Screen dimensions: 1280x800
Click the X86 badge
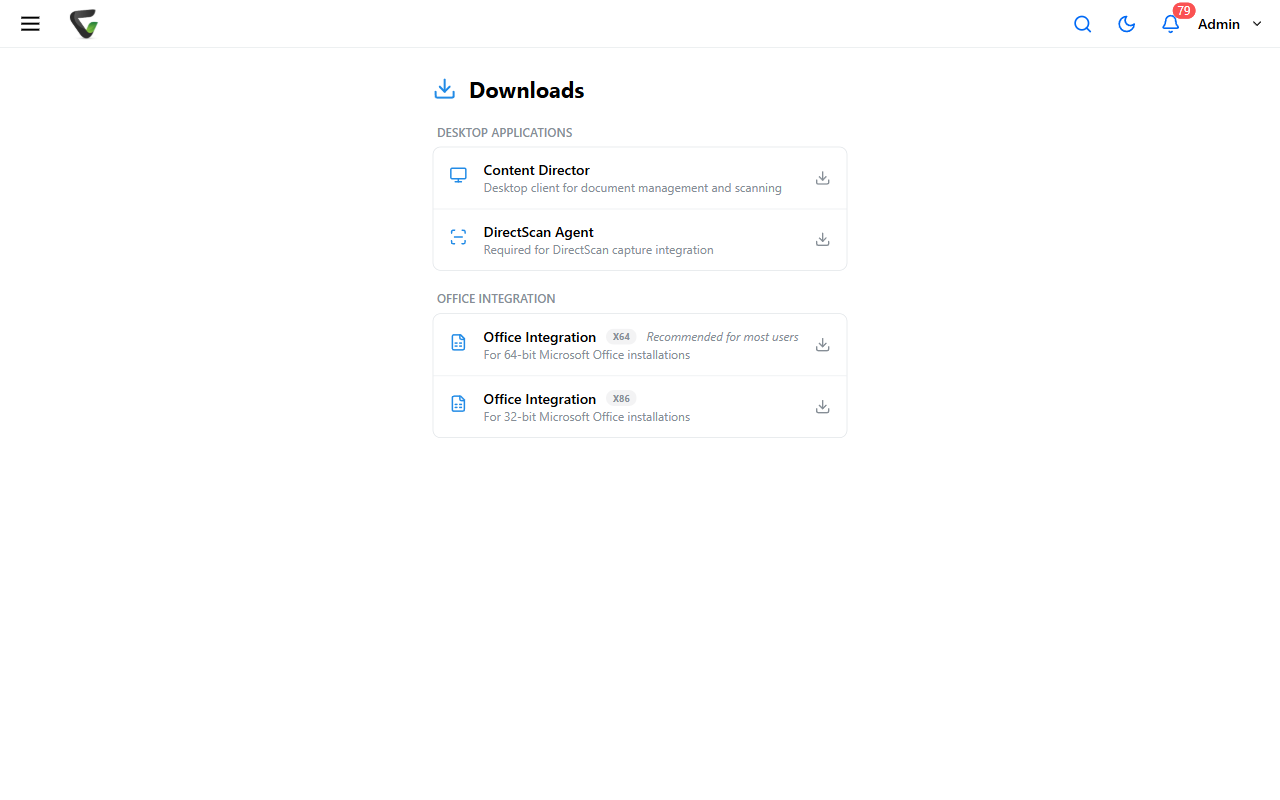tap(621, 399)
